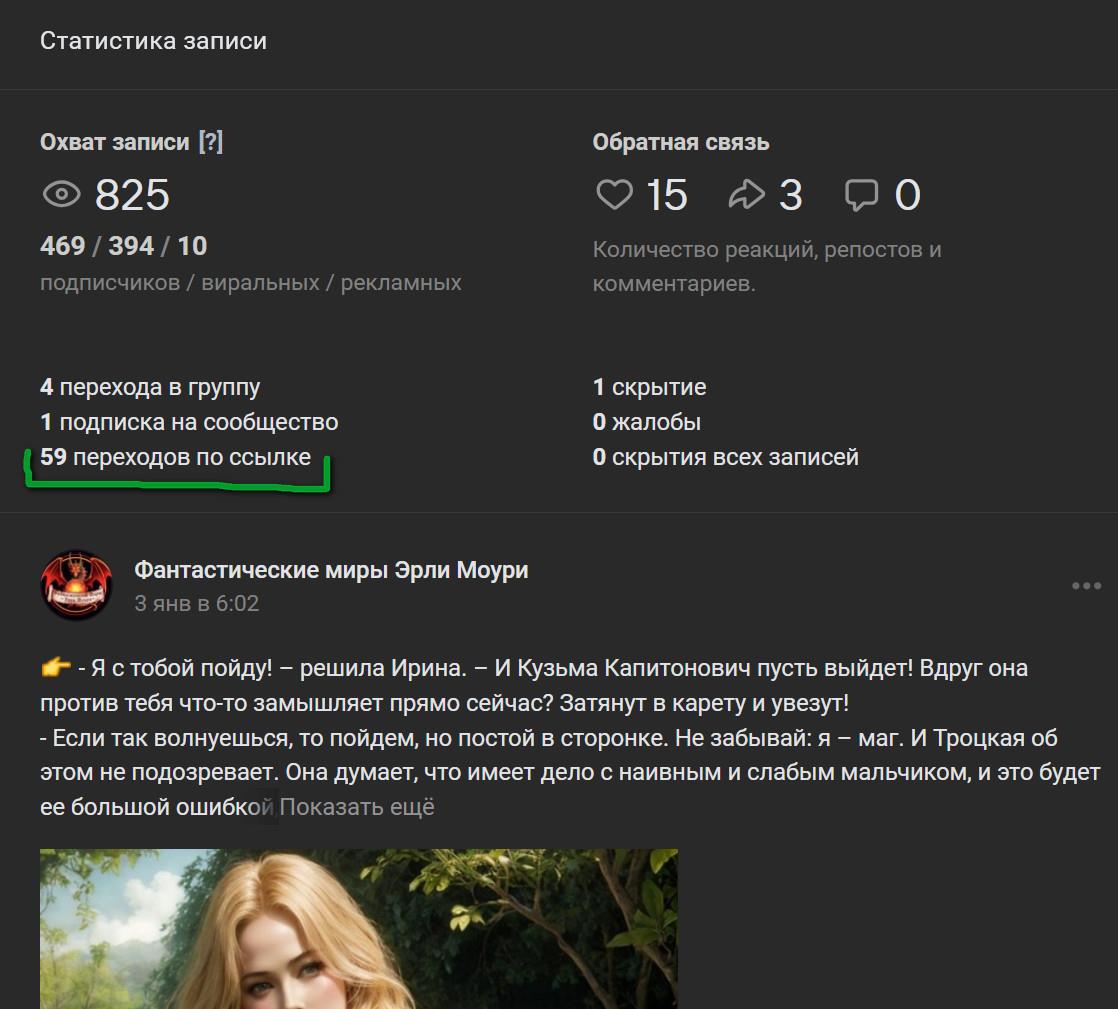Click the question mark help next to Охват записи
Viewport: 1118px width, 1009px height.
point(210,142)
